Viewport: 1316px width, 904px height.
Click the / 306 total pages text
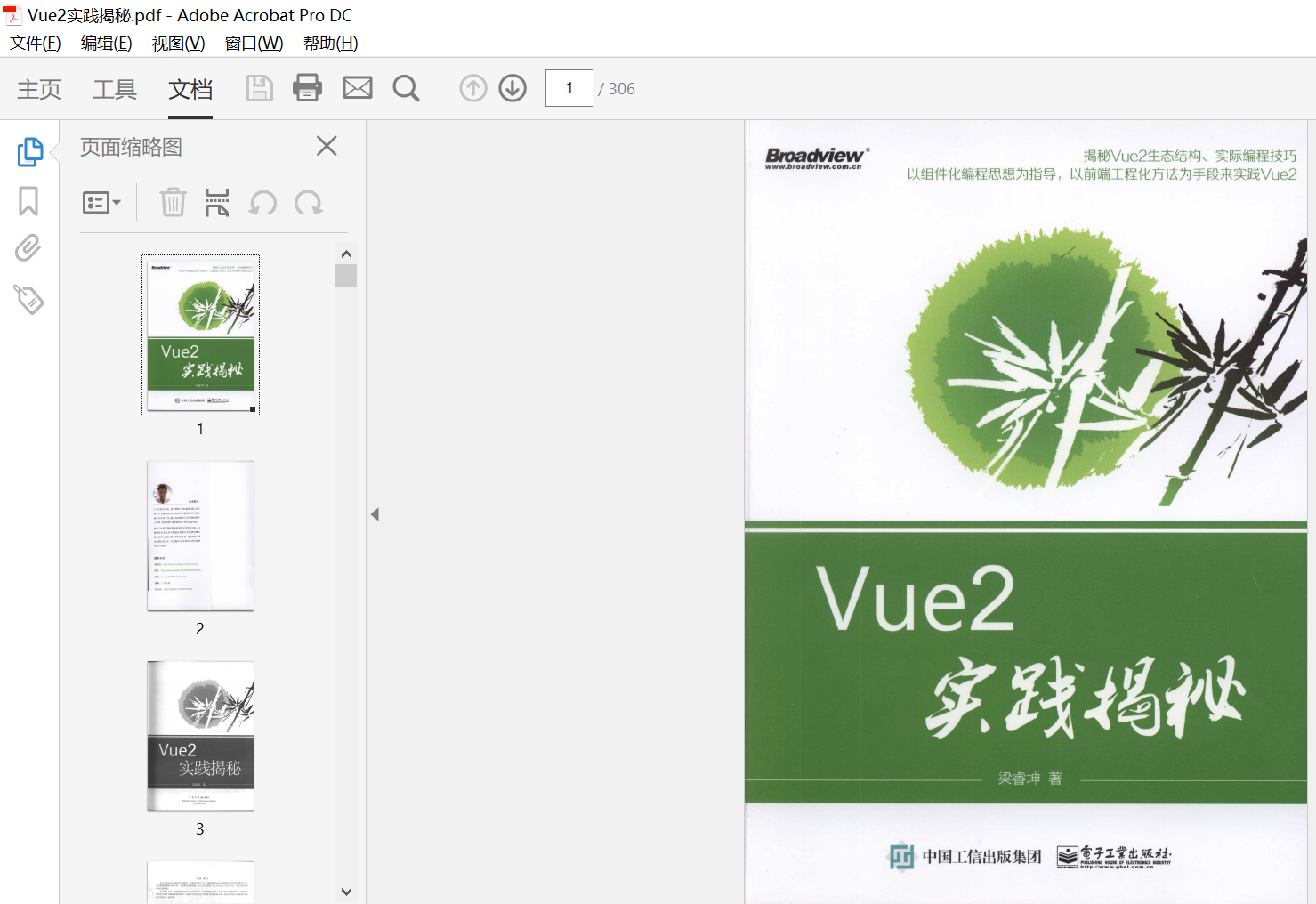click(617, 89)
